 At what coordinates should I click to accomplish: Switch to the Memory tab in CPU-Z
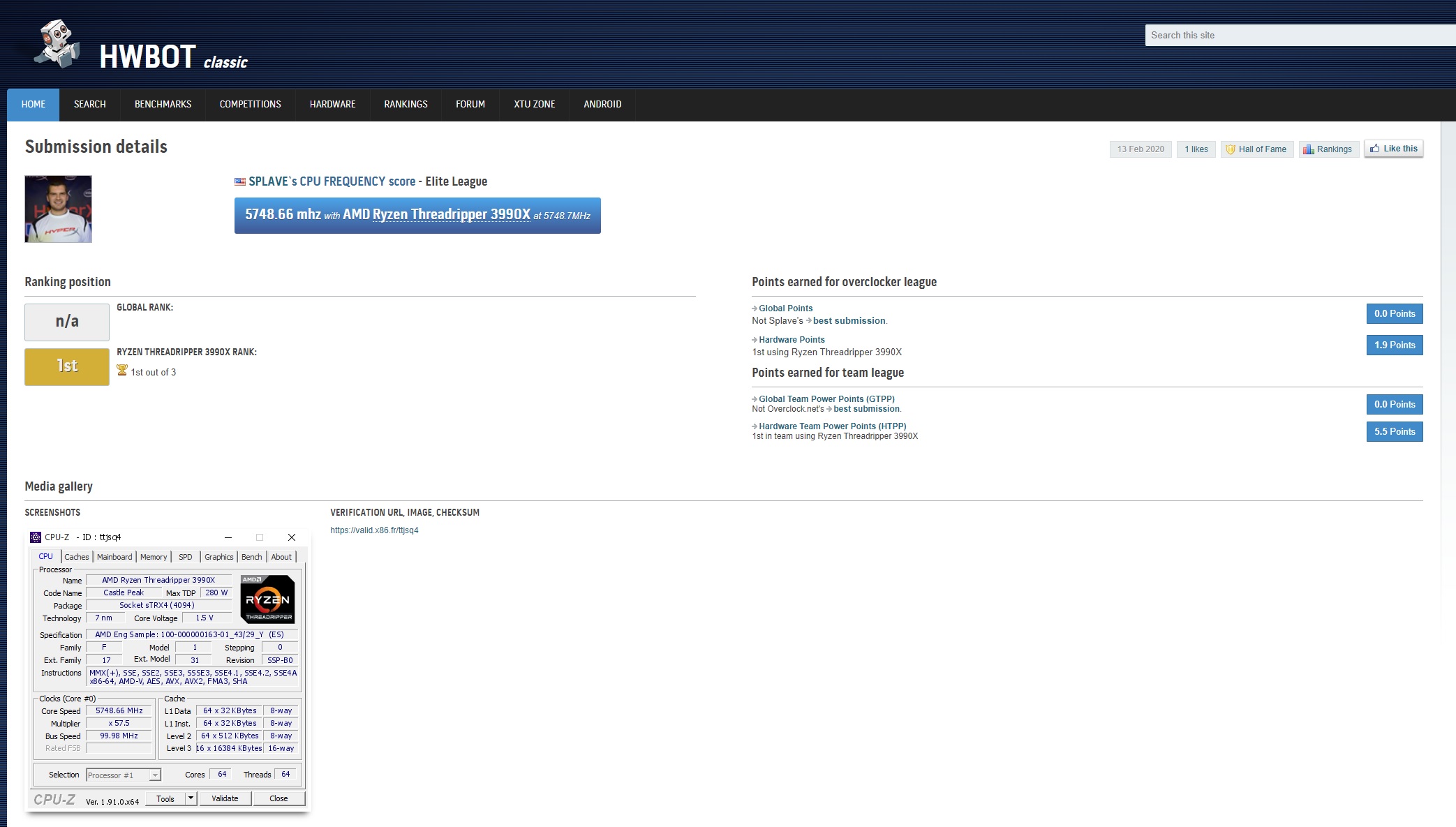pos(153,557)
